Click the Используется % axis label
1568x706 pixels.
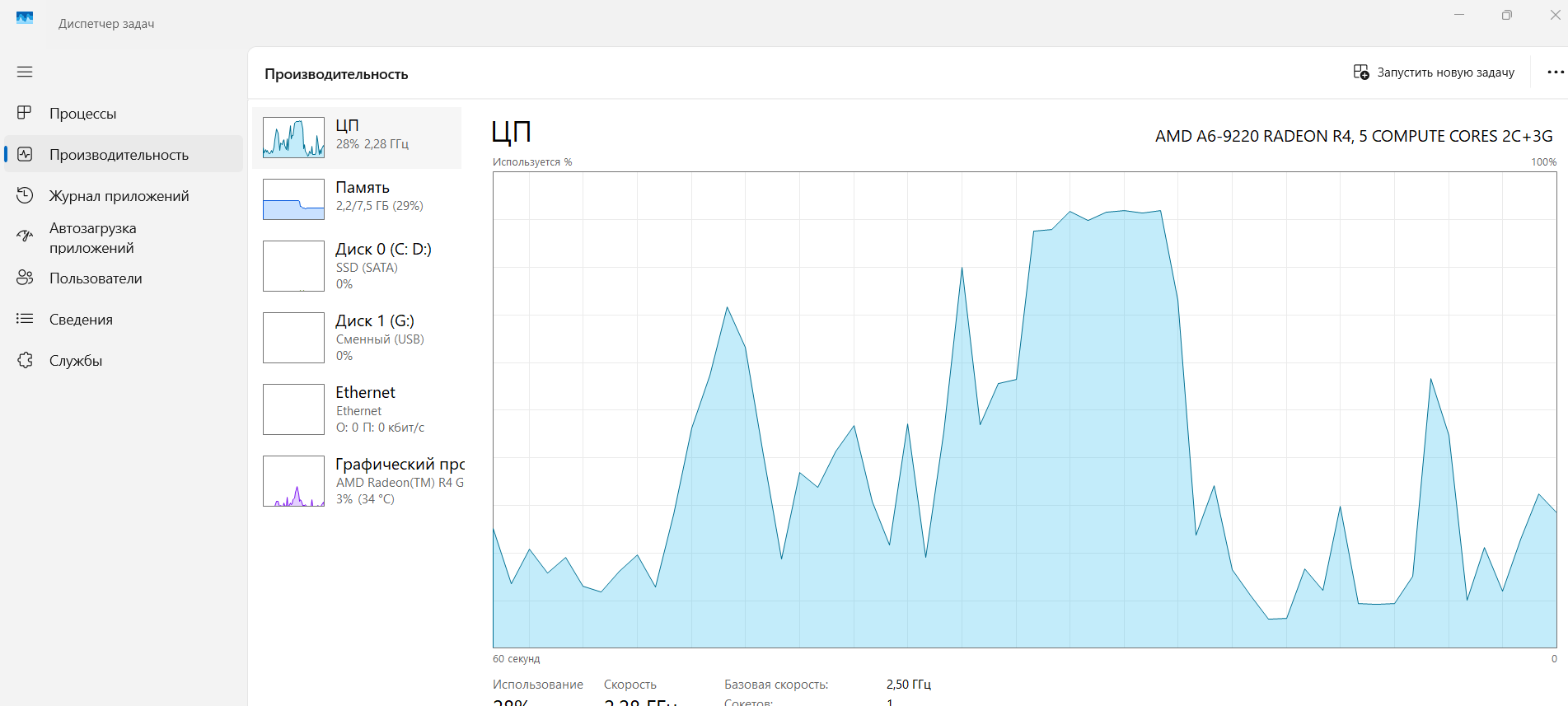click(532, 162)
